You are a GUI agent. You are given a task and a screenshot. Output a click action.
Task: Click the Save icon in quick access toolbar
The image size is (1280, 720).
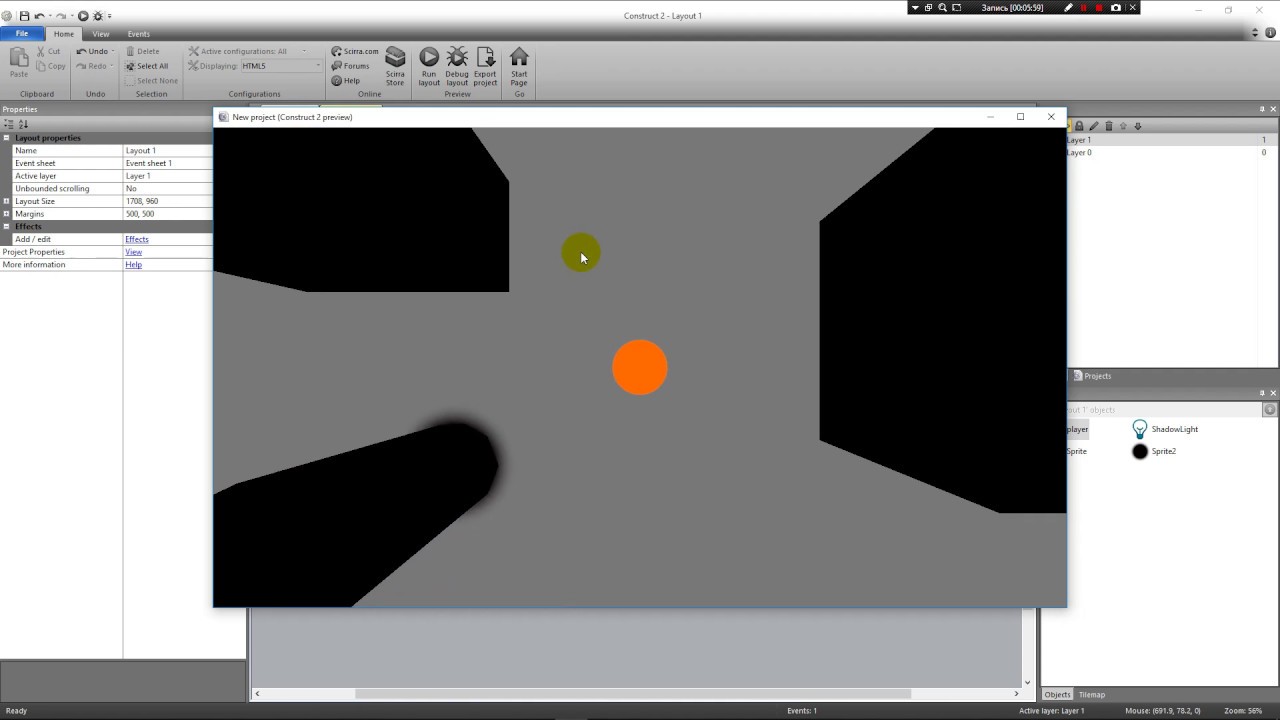coord(25,16)
